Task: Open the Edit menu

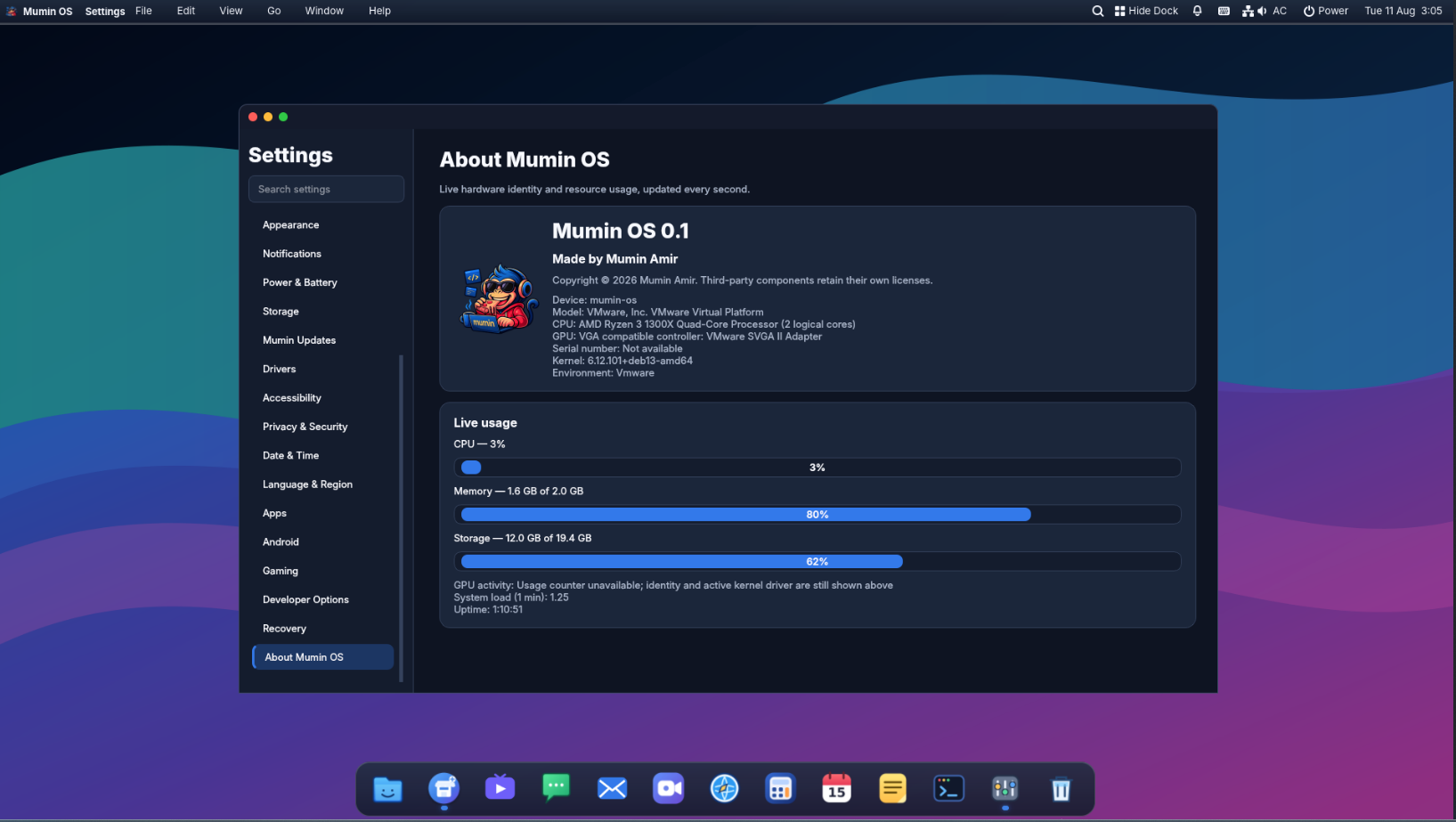Action: pyautogui.click(x=186, y=11)
